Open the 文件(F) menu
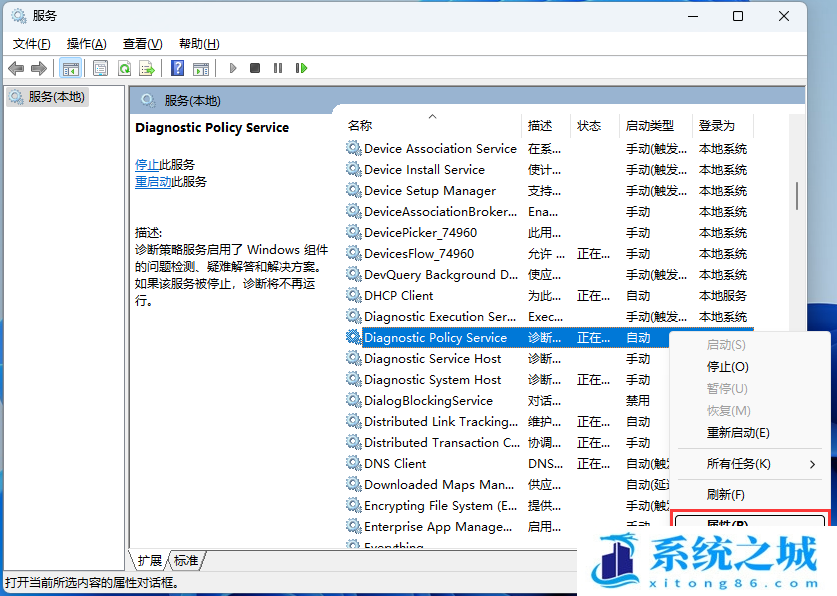The height and width of the screenshot is (596, 837). tap(31, 44)
